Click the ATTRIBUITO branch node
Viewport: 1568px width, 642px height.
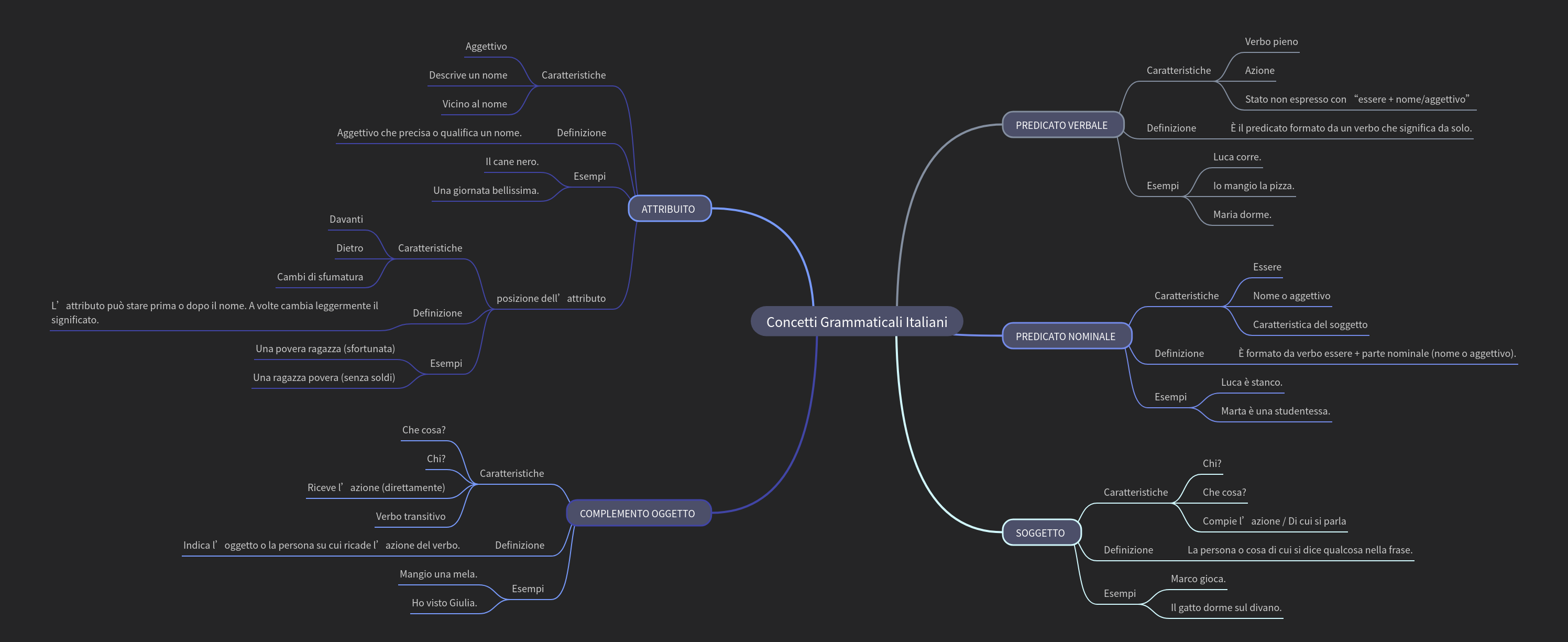[x=668, y=209]
